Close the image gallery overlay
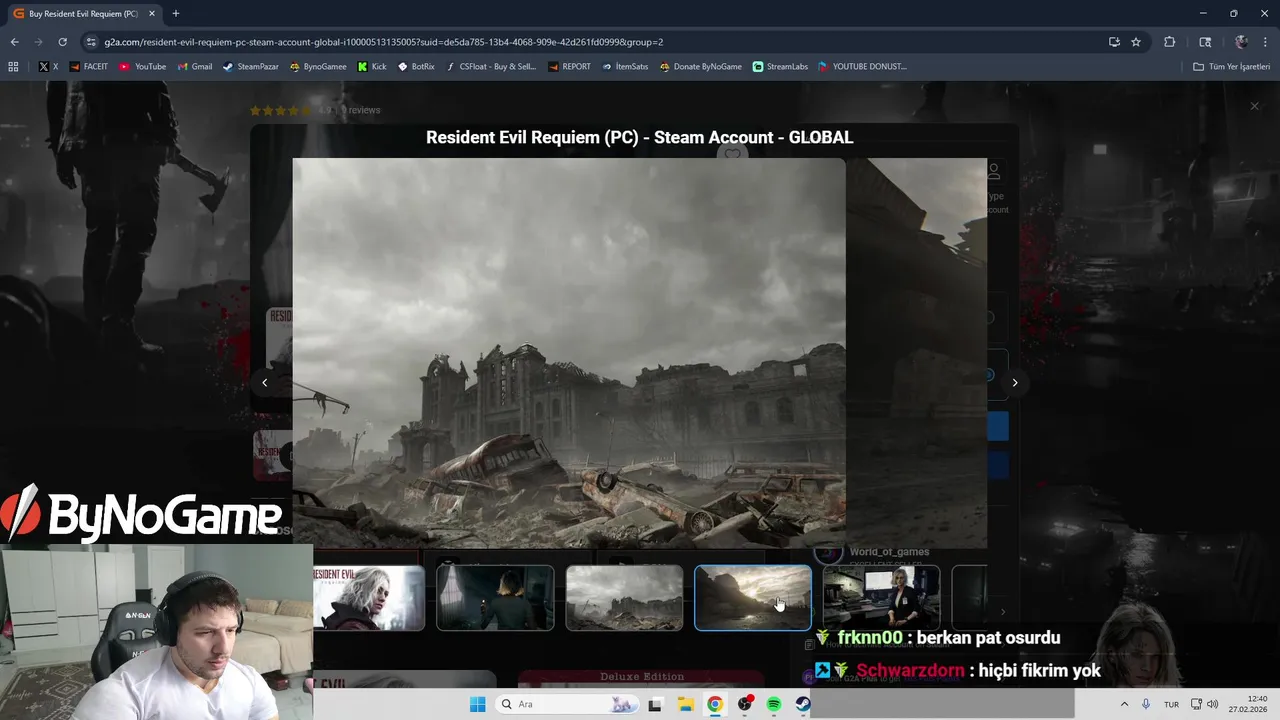1280x720 pixels. [1254, 106]
